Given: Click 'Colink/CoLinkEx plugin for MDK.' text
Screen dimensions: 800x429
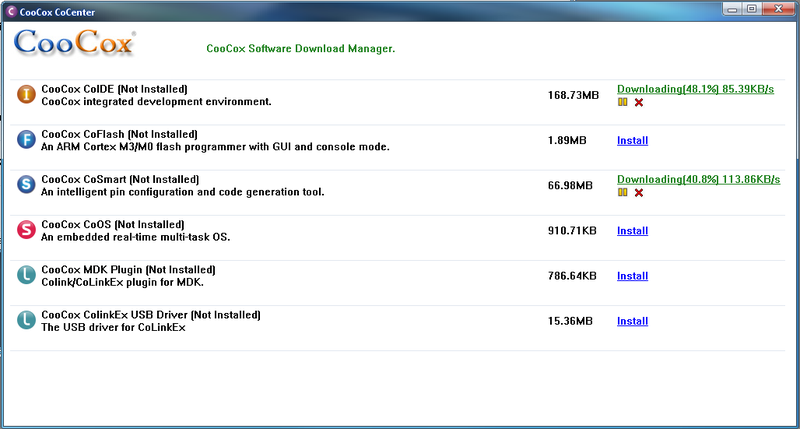Looking at the screenshot, I should click(122, 282).
